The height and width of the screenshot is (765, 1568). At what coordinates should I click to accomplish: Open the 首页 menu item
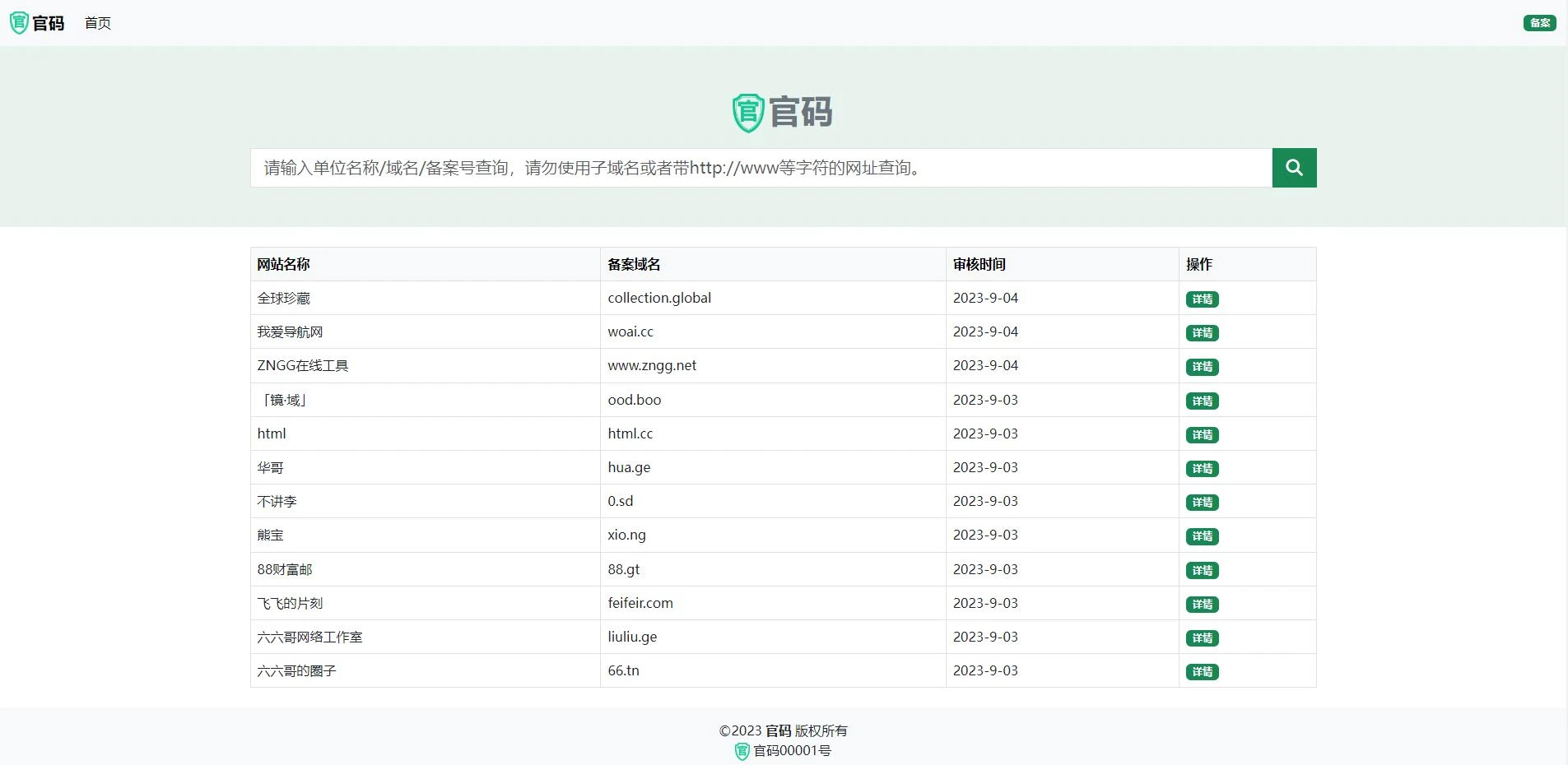point(97,23)
